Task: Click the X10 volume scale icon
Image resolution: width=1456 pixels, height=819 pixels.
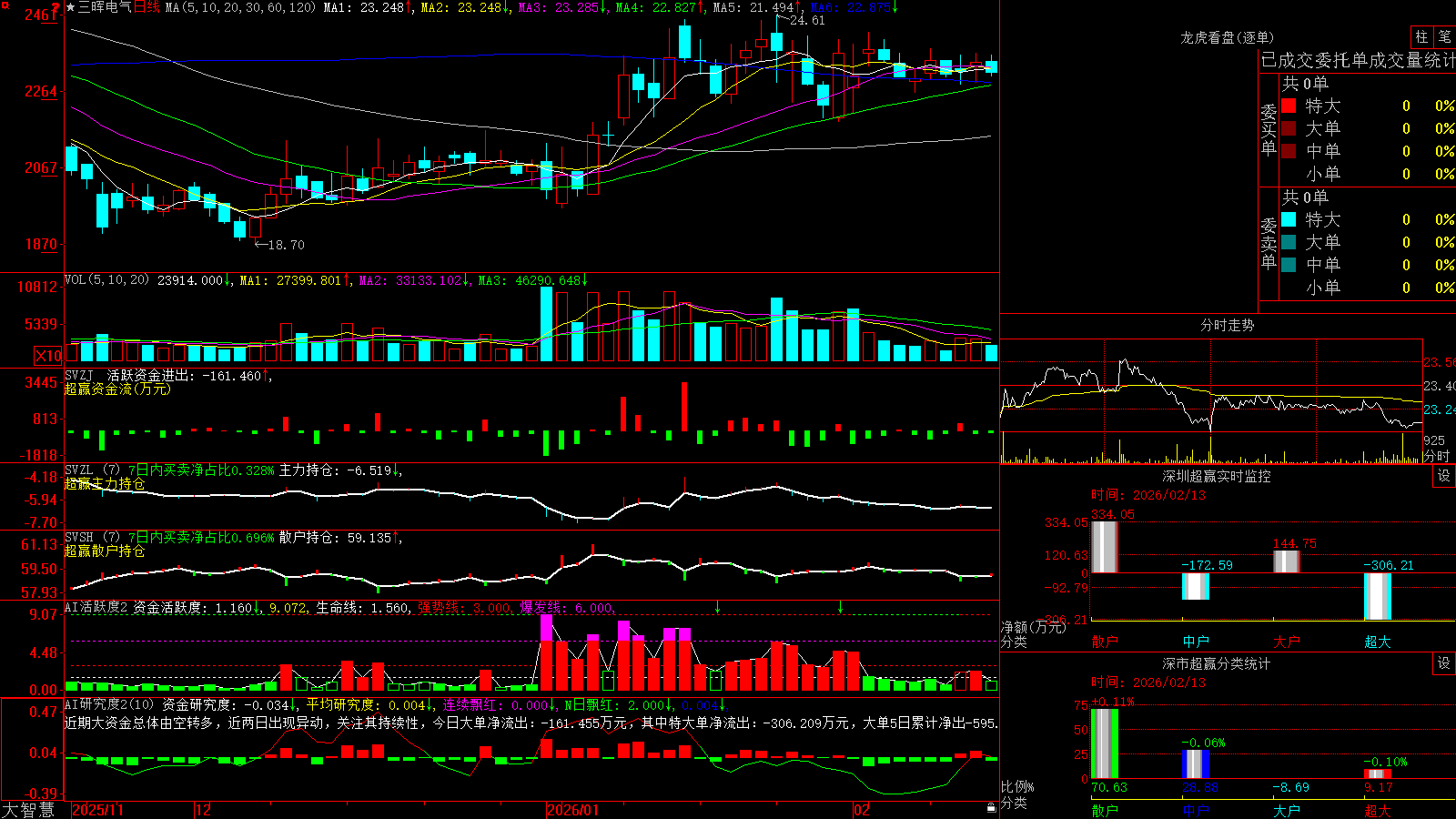Action: tap(48, 356)
